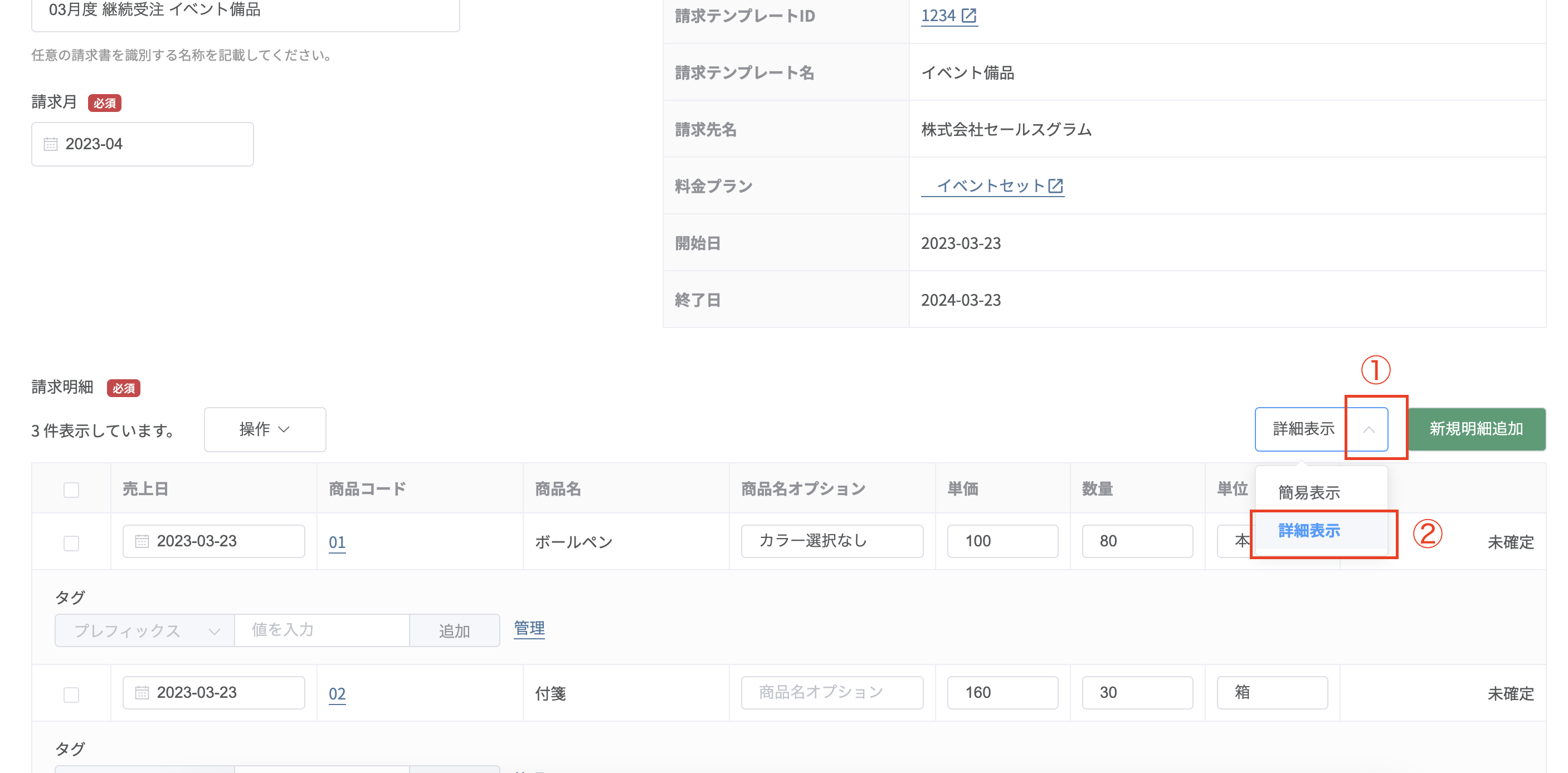This screenshot has width=1568, height=773.
Task: Click the invoice name field 03月度 継続受注
Action: (245, 11)
